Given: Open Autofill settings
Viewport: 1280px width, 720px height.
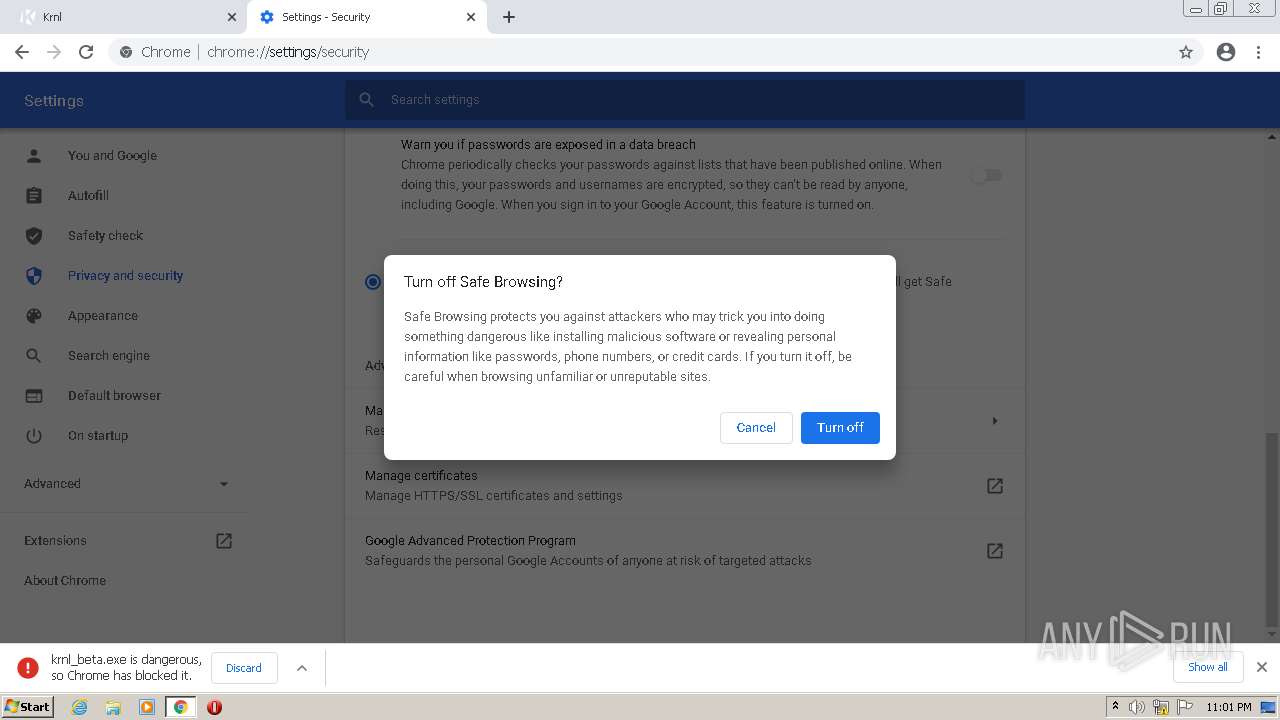Looking at the screenshot, I should (x=88, y=196).
